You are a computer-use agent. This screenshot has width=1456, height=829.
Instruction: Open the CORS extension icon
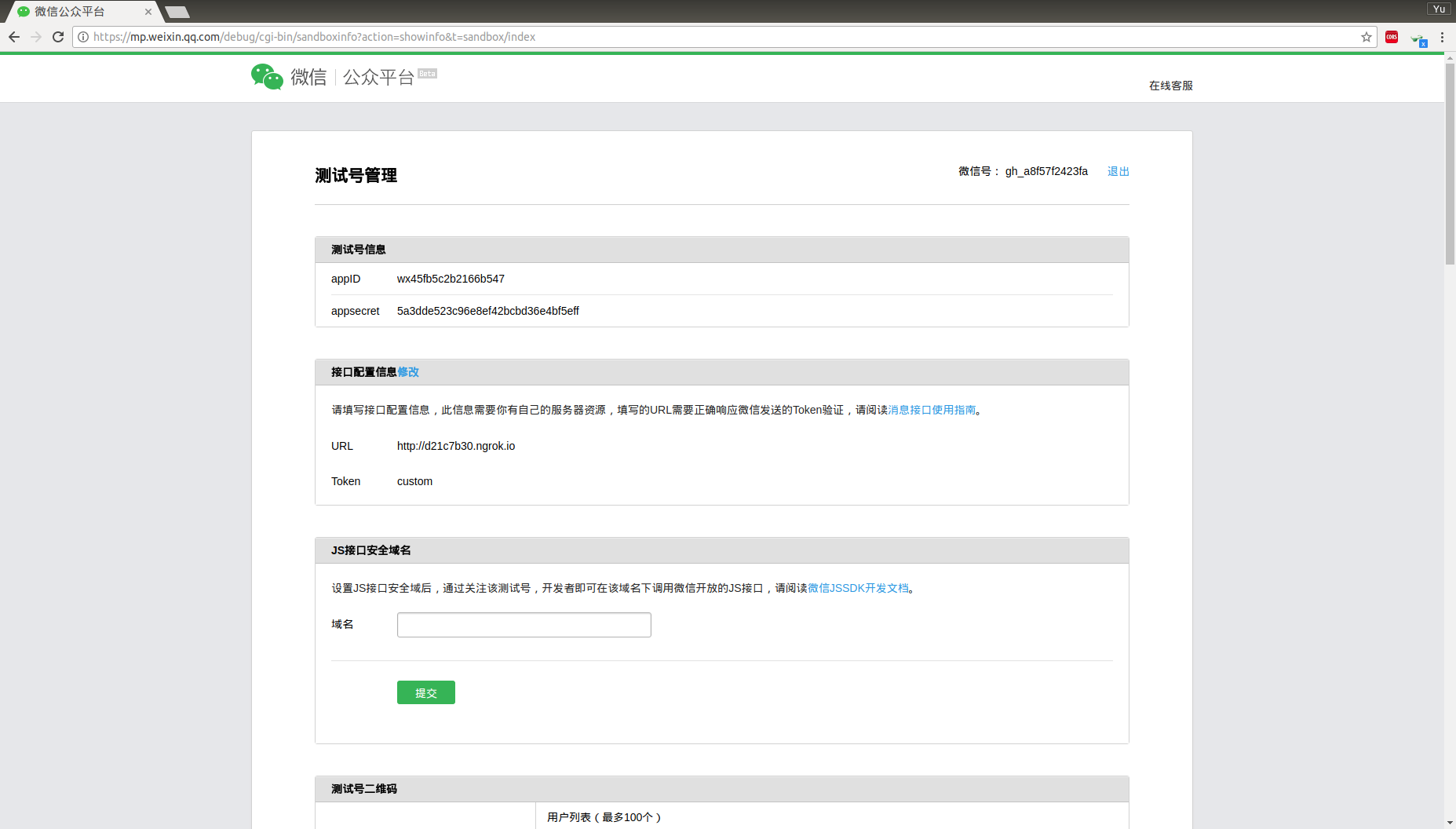click(x=1392, y=37)
